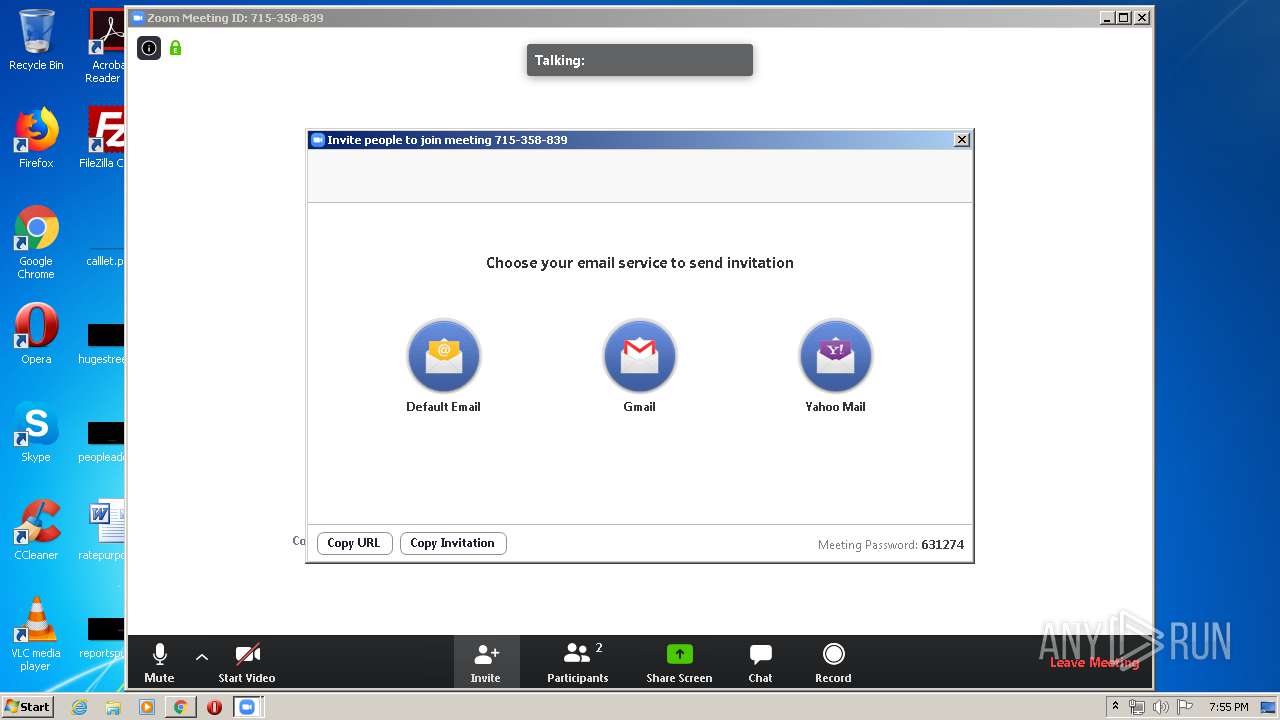1280x720 pixels.
Task: Select the Zoom taskbar button
Action: tap(248, 707)
